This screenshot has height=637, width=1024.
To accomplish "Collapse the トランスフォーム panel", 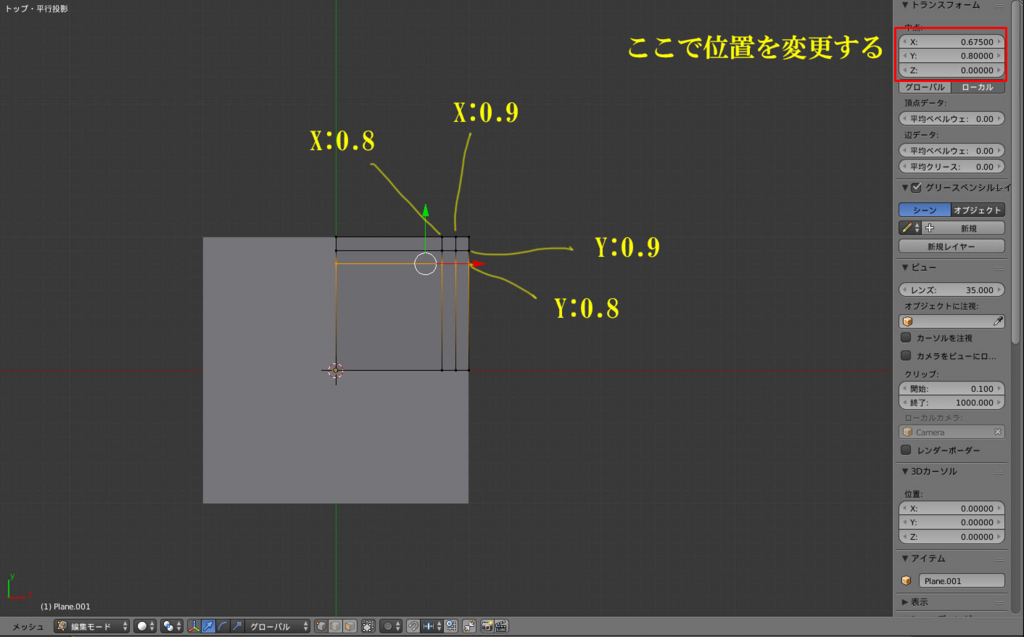I will pyautogui.click(x=905, y=5).
